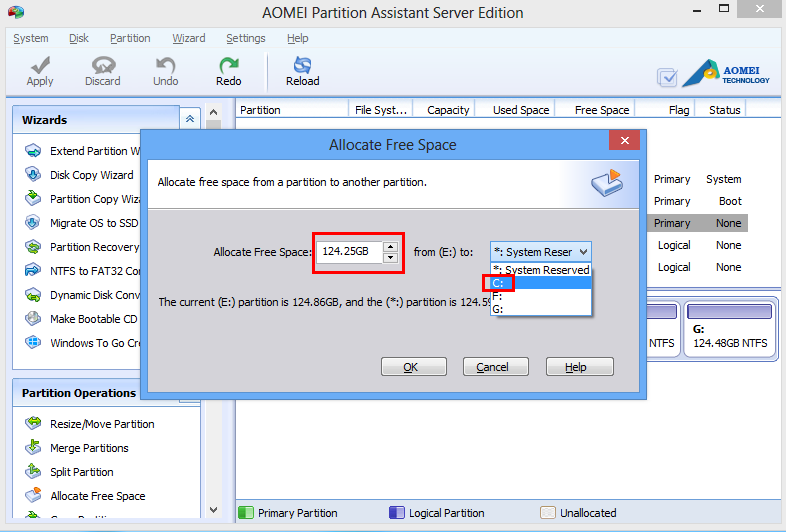Click the Partition Operations panel header
This screenshot has height=532, width=786.
coord(79,393)
